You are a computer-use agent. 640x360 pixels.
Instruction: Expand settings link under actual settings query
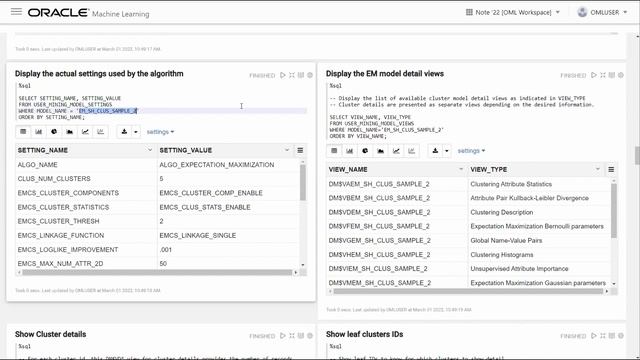pyautogui.click(x=160, y=132)
